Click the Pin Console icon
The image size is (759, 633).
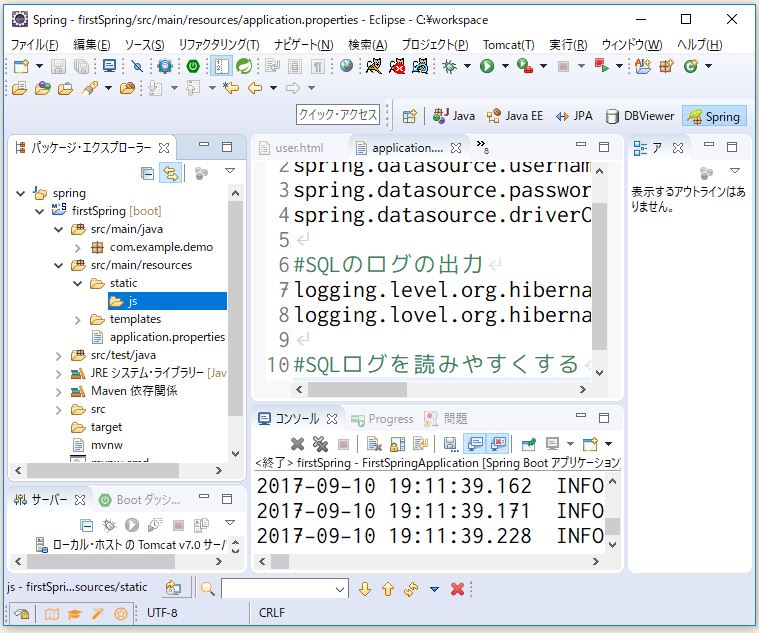pos(529,444)
